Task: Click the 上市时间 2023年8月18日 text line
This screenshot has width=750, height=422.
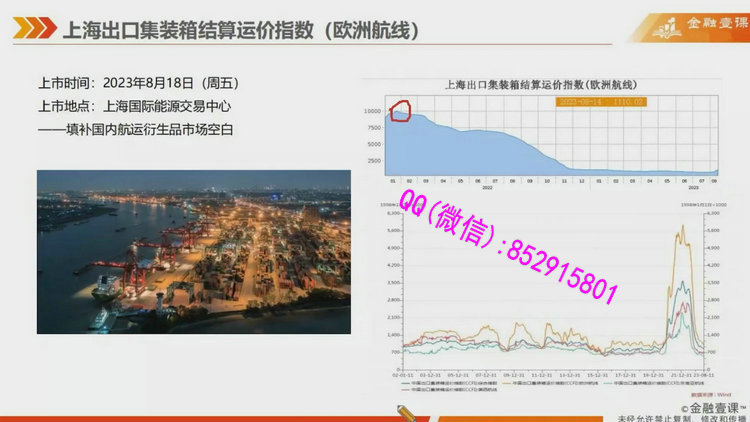Action: (138, 84)
